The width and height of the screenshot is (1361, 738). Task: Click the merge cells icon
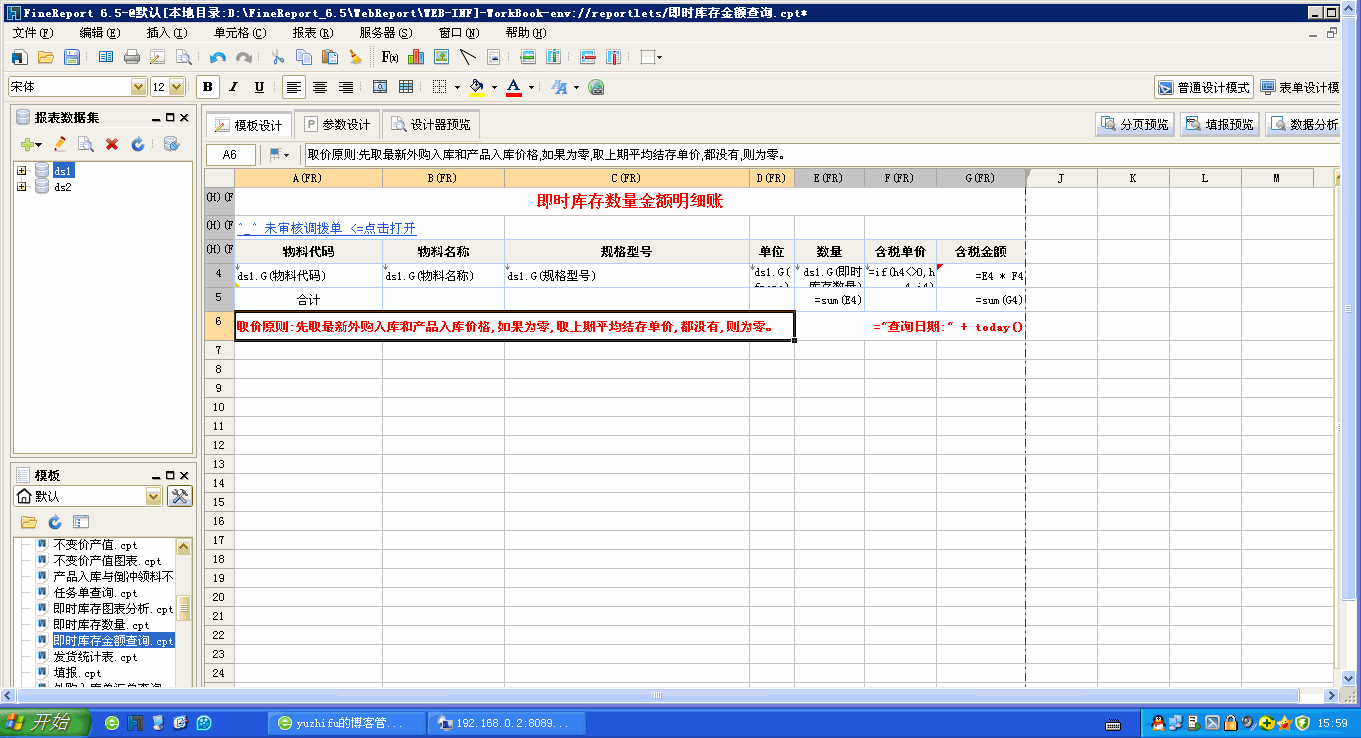(380, 87)
